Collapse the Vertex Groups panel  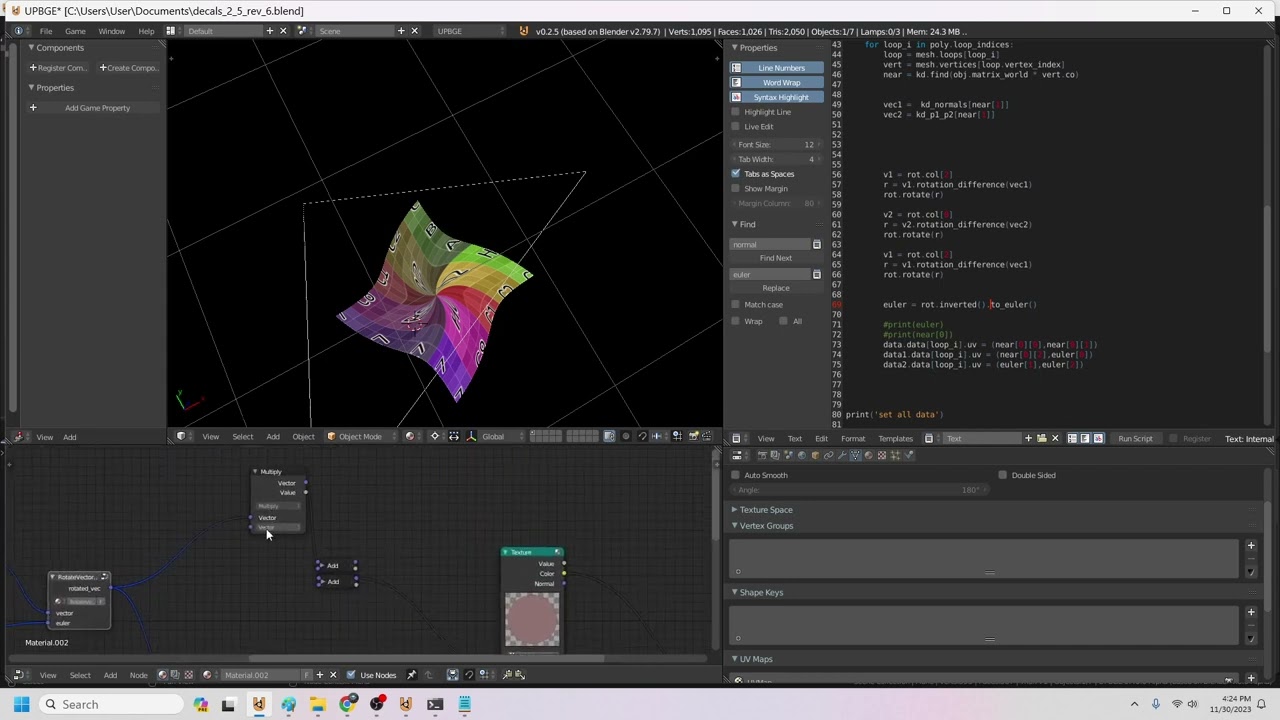click(x=735, y=526)
